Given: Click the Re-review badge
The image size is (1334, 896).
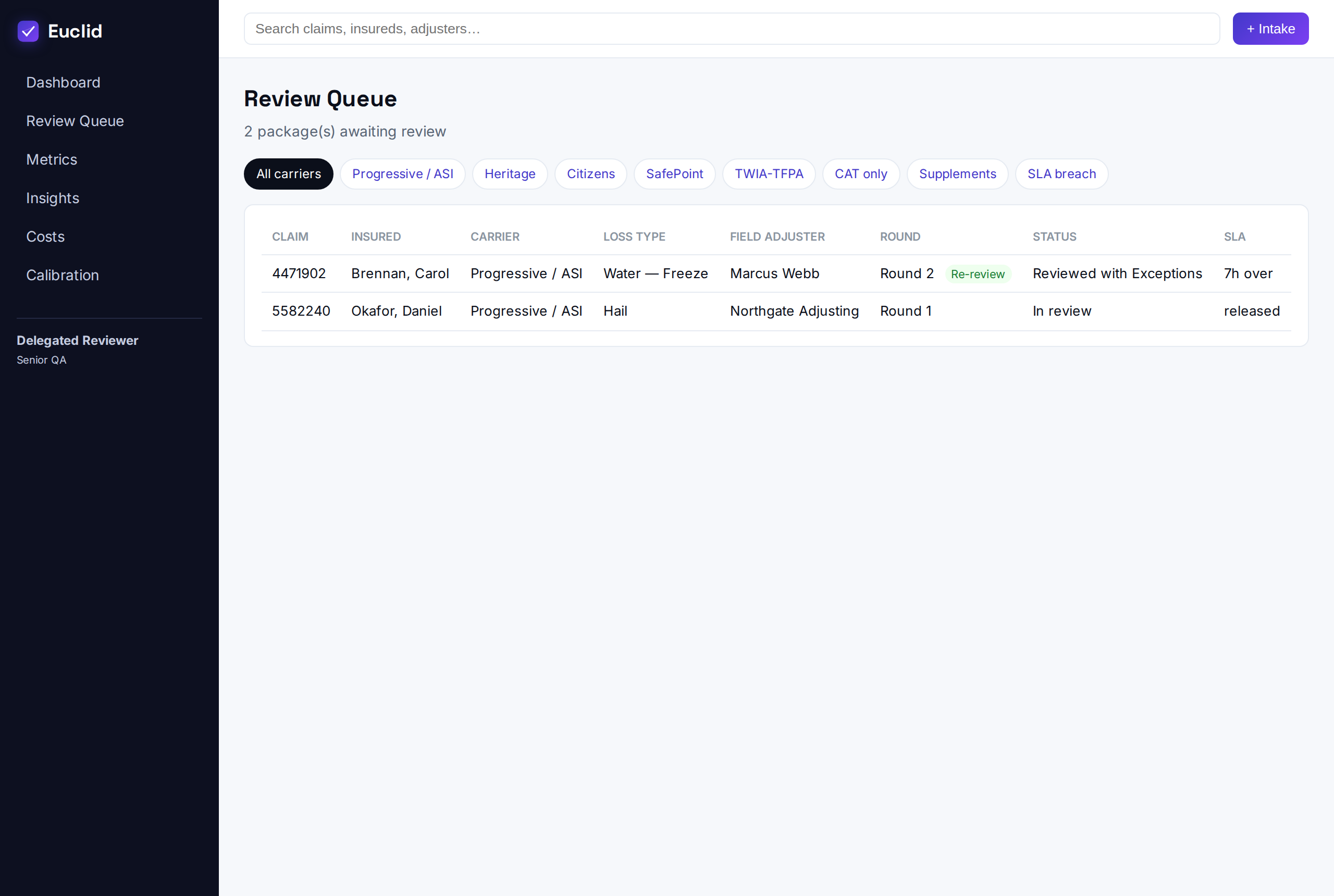Looking at the screenshot, I should coord(978,275).
